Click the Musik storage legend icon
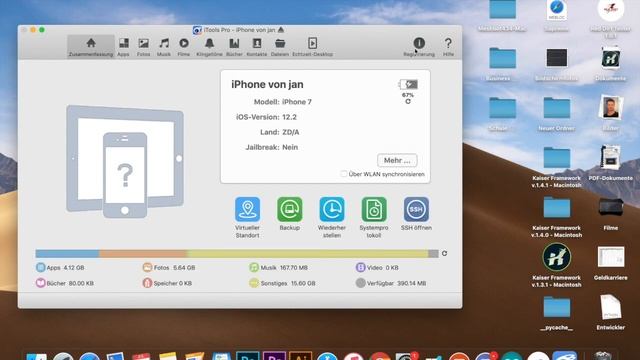This screenshot has height=360, width=640. point(254,267)
